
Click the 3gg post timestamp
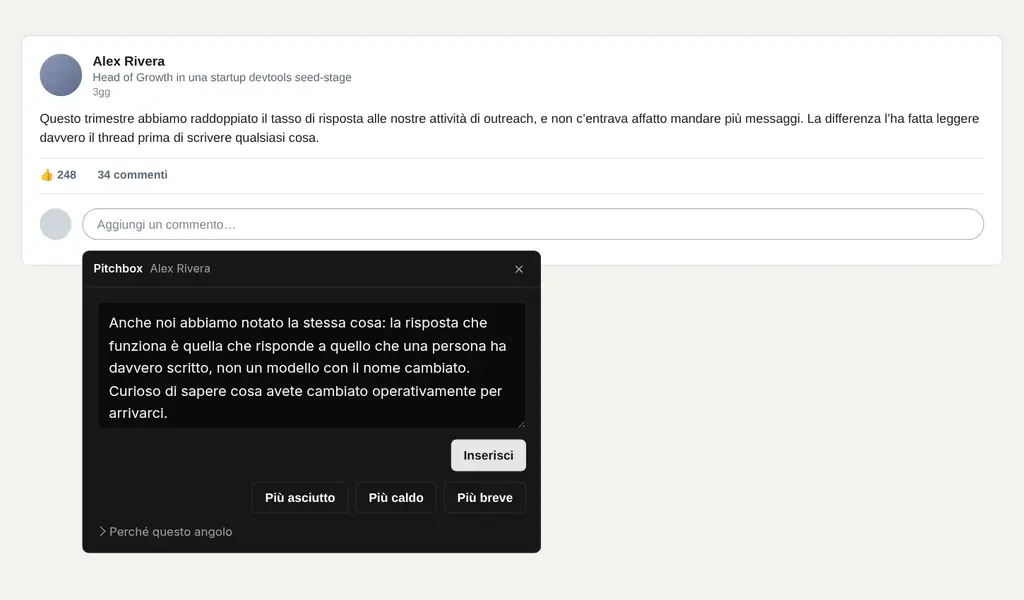pyautogui.click(x=101, y=92)
